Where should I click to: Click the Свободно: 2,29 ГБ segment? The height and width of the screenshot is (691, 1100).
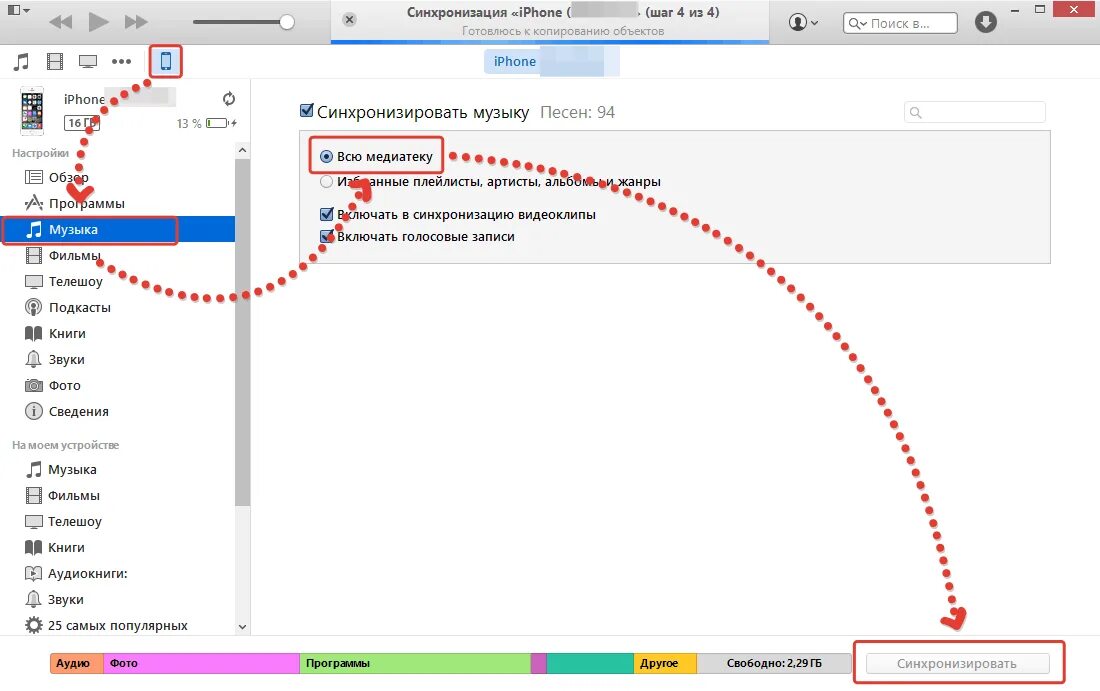[x=774, y=663]
